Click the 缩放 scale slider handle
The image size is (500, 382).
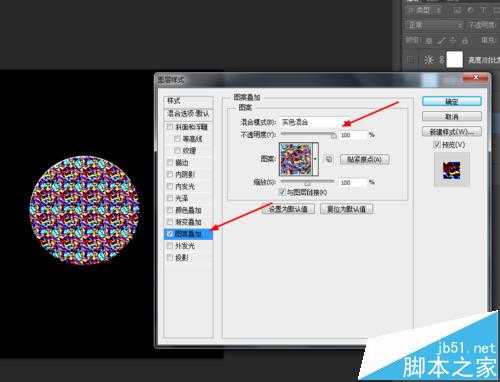click(308, 182)
